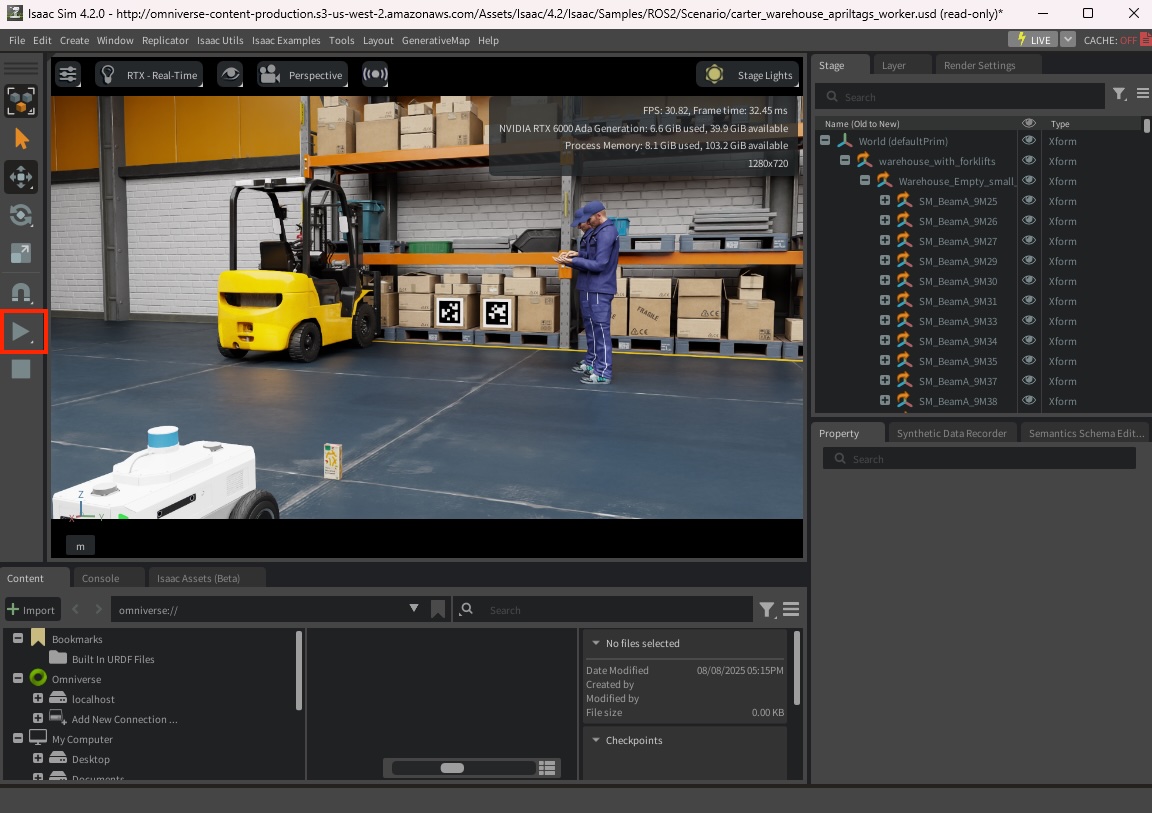Activate the Move tool in left toolbar
The image size is (1152, 813).
point(21,177)
